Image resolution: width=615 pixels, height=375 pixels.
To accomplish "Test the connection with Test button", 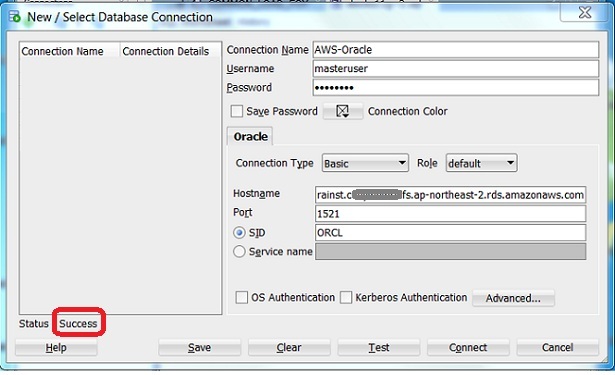I will [378, 348].
